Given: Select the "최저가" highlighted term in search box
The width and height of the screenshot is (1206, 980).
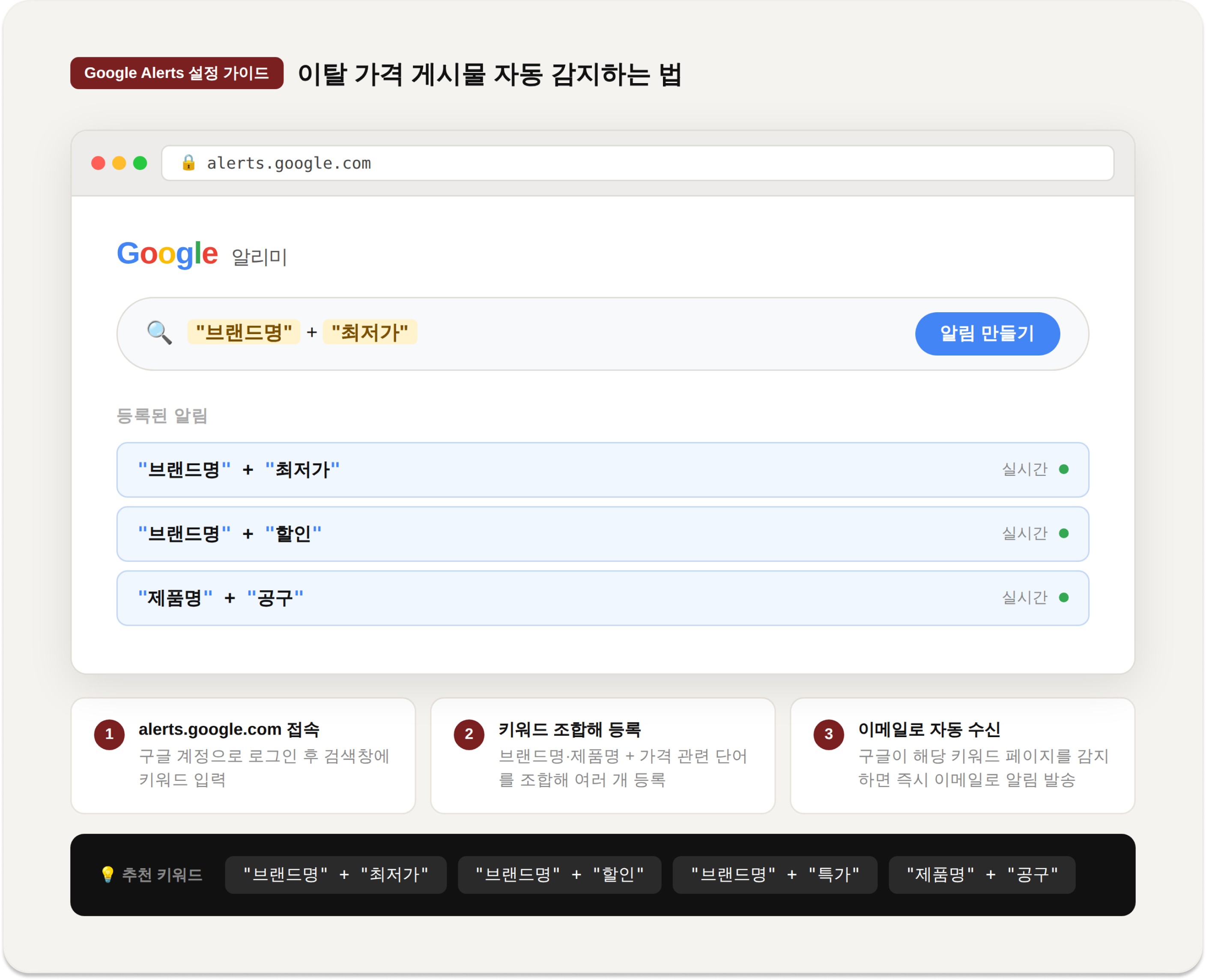Looking at the screenshot, I should click(370, 332).
